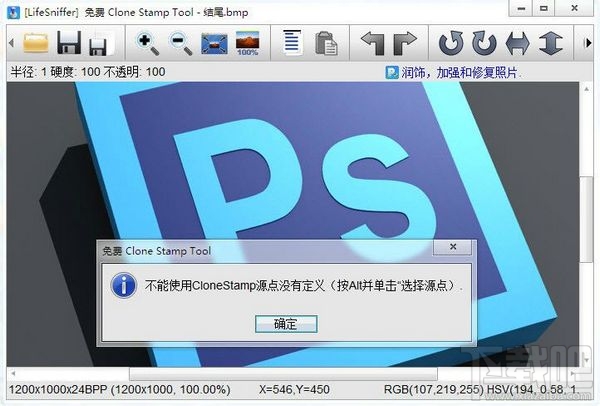Click the horizontal scrollbar thumb

[283, 373]
